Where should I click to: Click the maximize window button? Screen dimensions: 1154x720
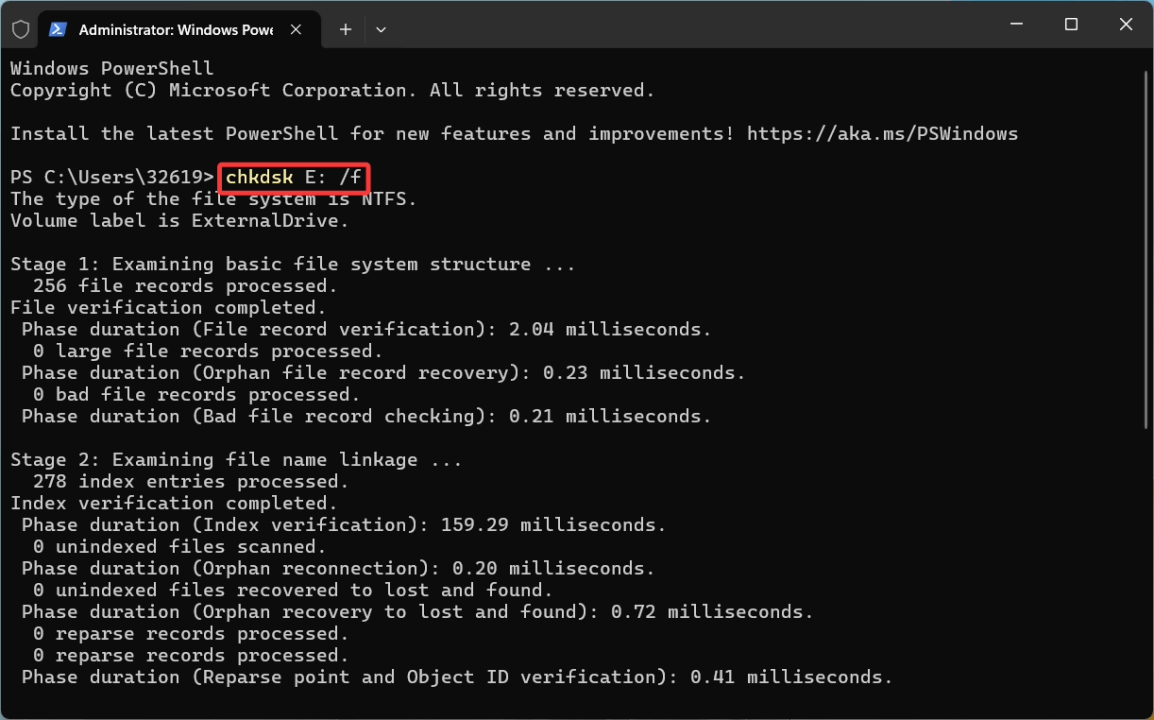pyautogui.click(x=1070, y=24)
